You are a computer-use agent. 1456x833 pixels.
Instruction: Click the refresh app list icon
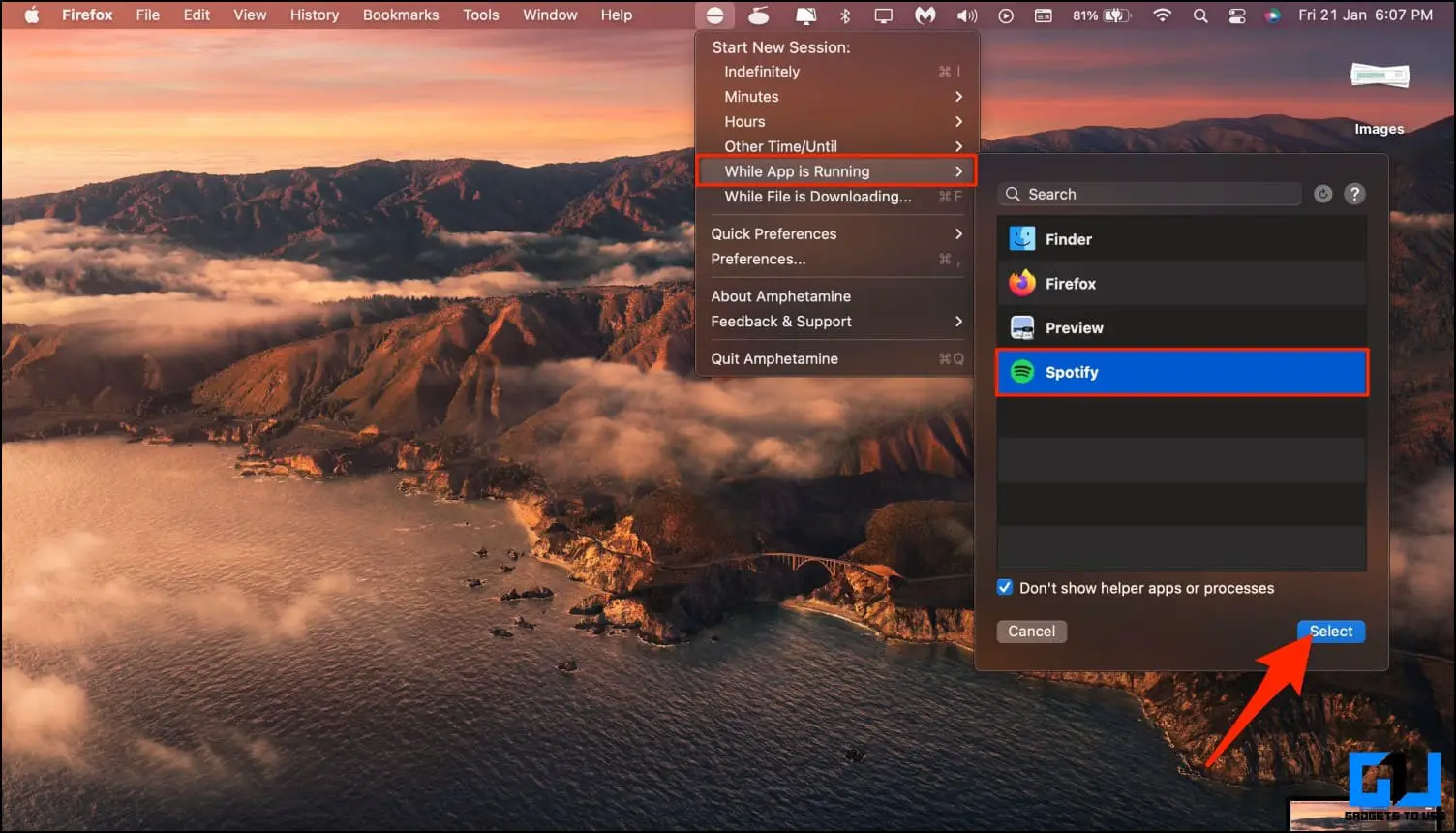[x=1322, y=194]
